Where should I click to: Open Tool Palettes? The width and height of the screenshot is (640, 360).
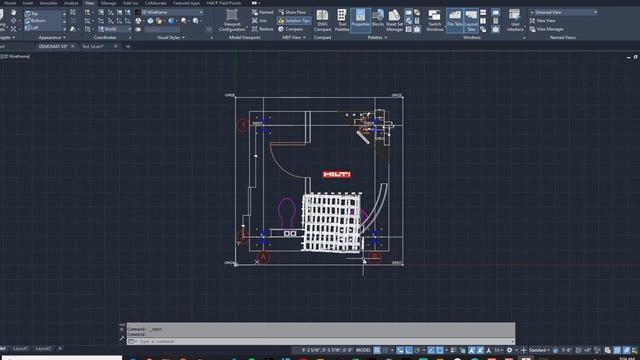(342, 20)
